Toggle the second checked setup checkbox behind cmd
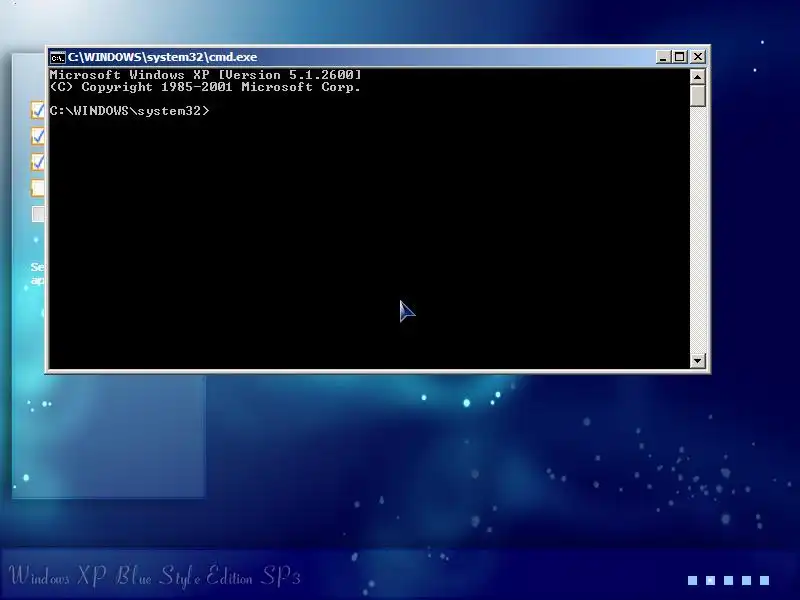 point(38,136)
